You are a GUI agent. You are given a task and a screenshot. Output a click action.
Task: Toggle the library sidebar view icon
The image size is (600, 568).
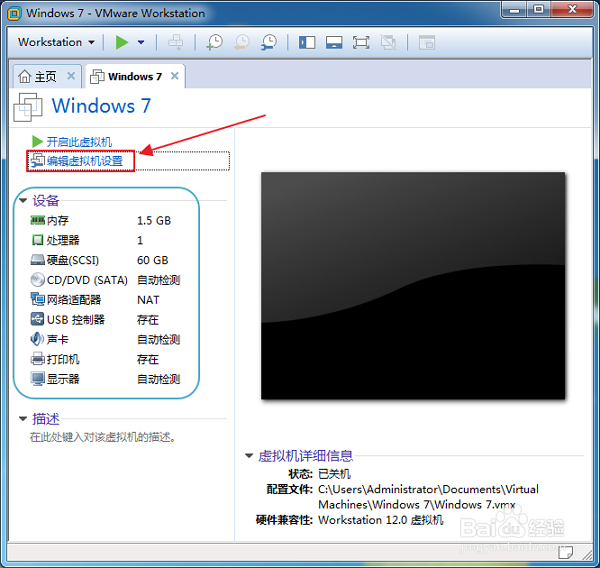pos(307,42)
